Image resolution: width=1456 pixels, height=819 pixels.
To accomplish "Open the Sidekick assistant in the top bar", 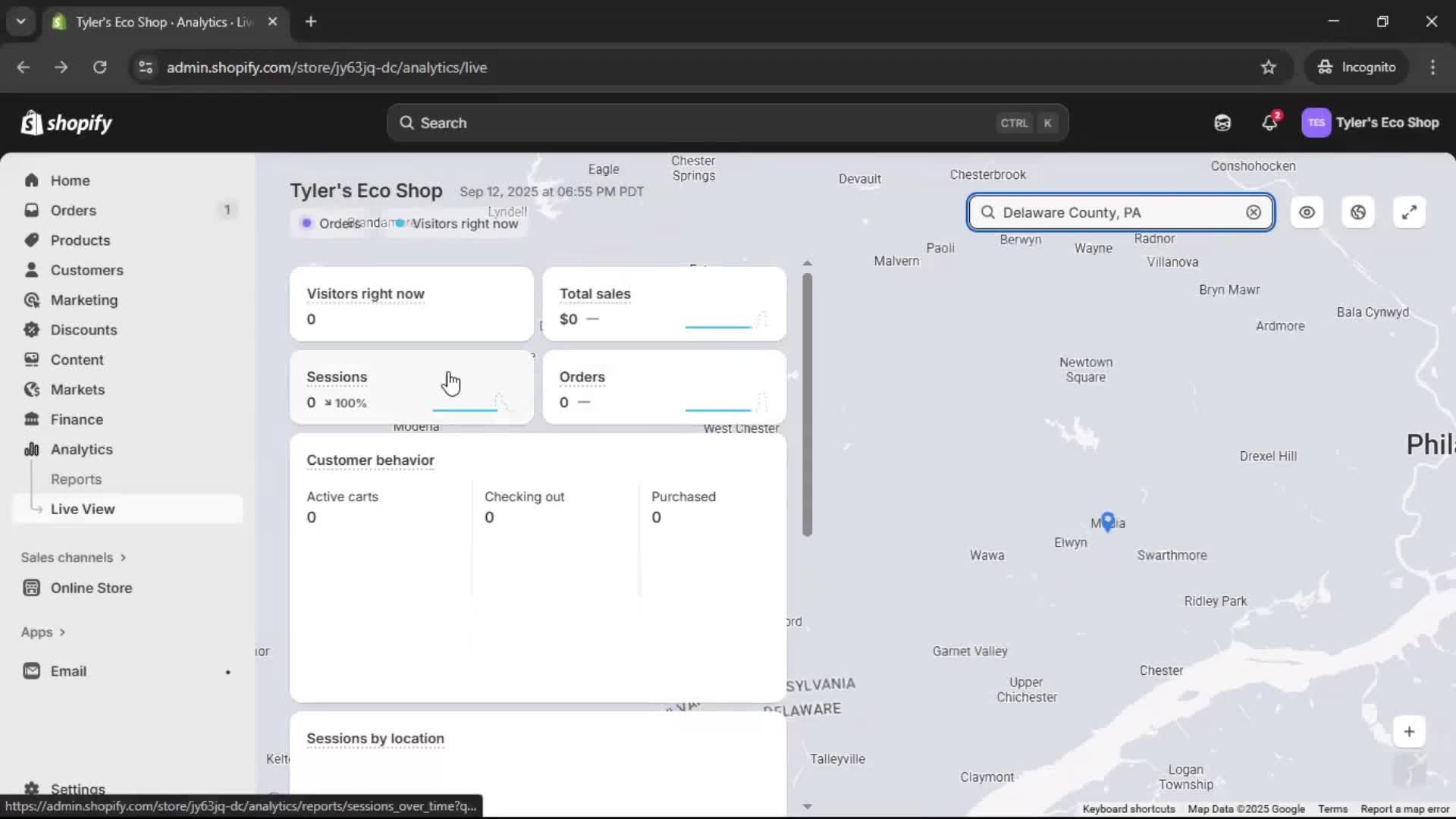I will [1222, 122].
